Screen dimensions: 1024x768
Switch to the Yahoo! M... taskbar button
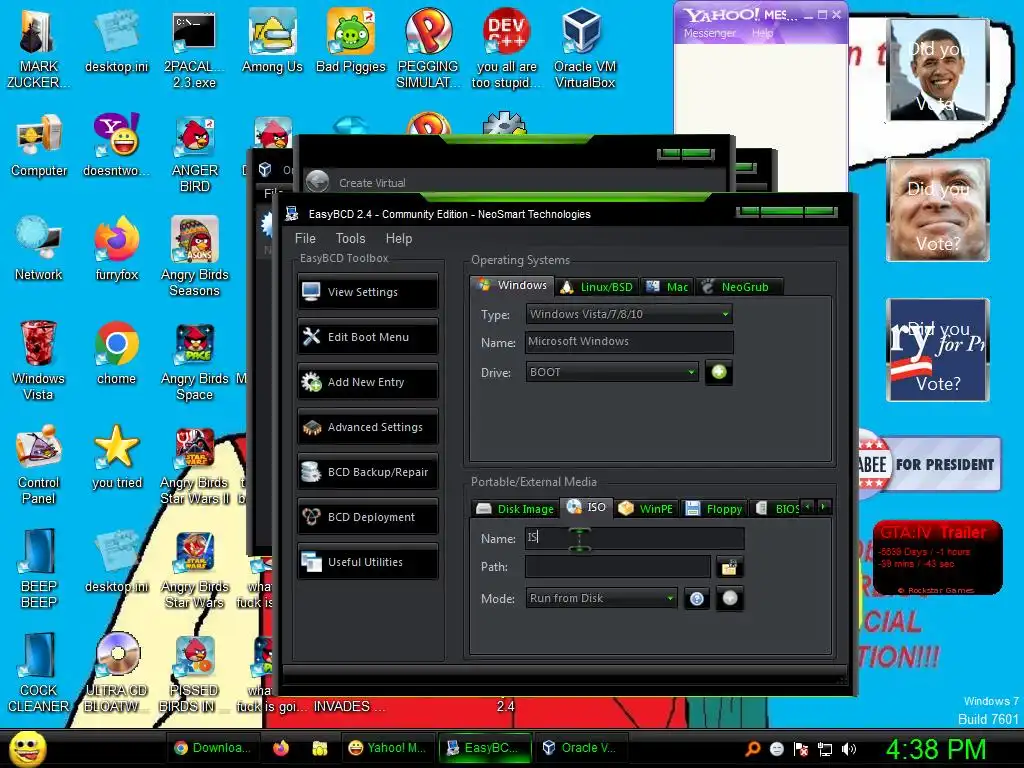386,748
